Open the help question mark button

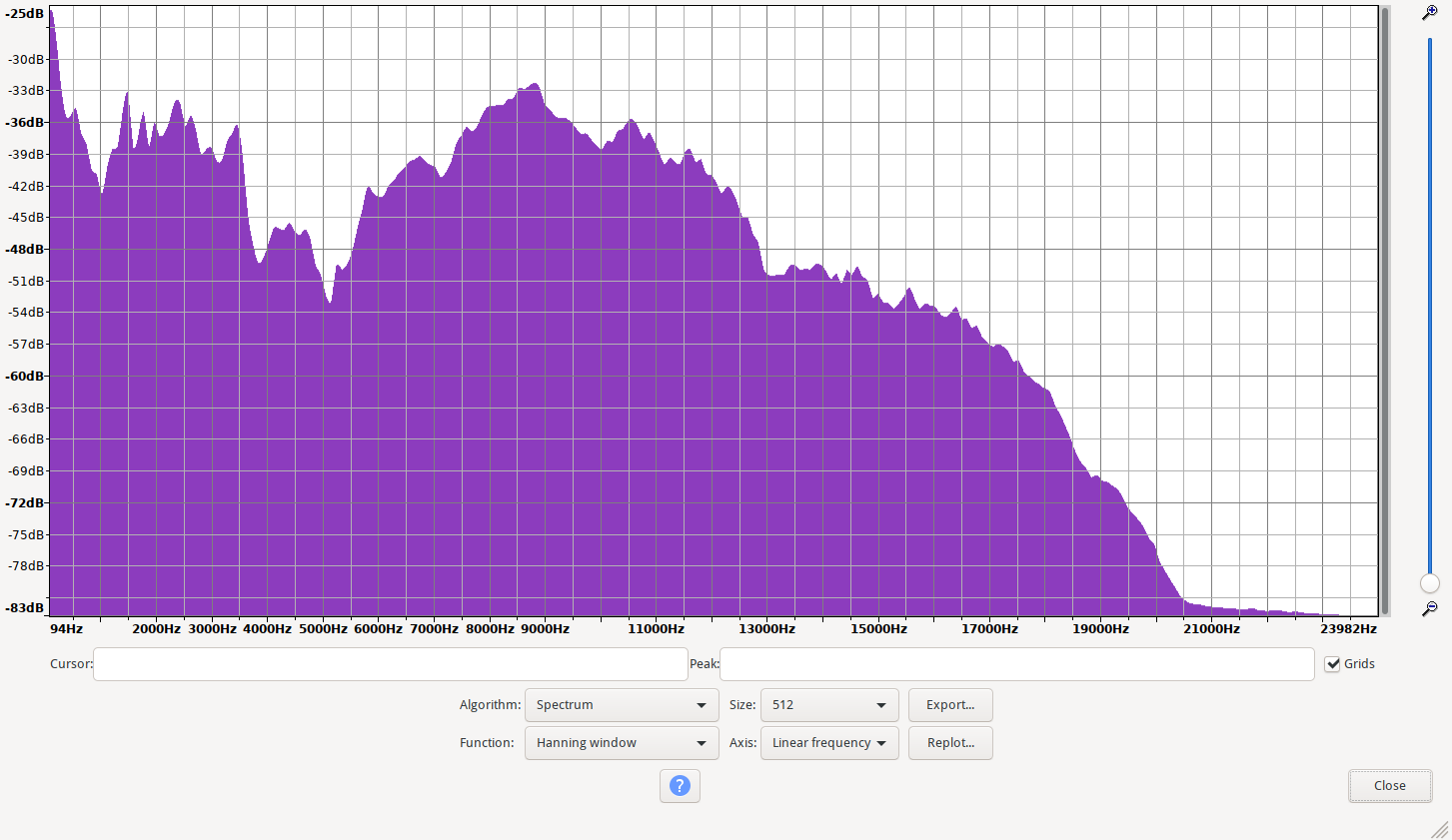(x=680, y=786)
